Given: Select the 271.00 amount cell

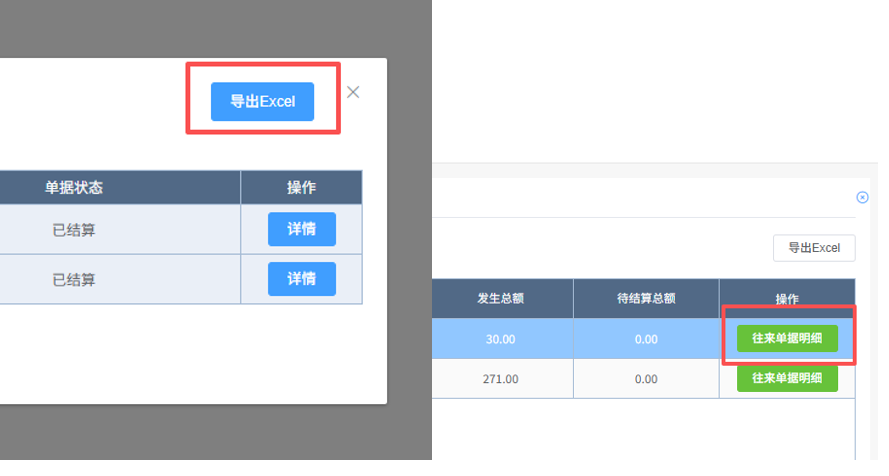Looking at the screenshot, I should 502,379.
